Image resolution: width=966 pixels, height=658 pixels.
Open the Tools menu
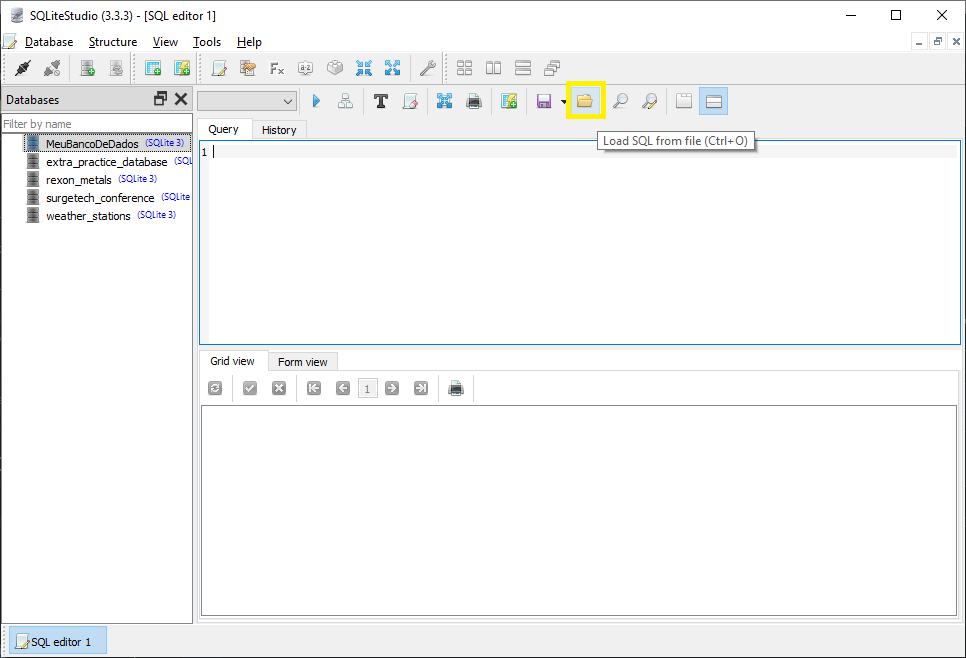(x=207, y=42)
